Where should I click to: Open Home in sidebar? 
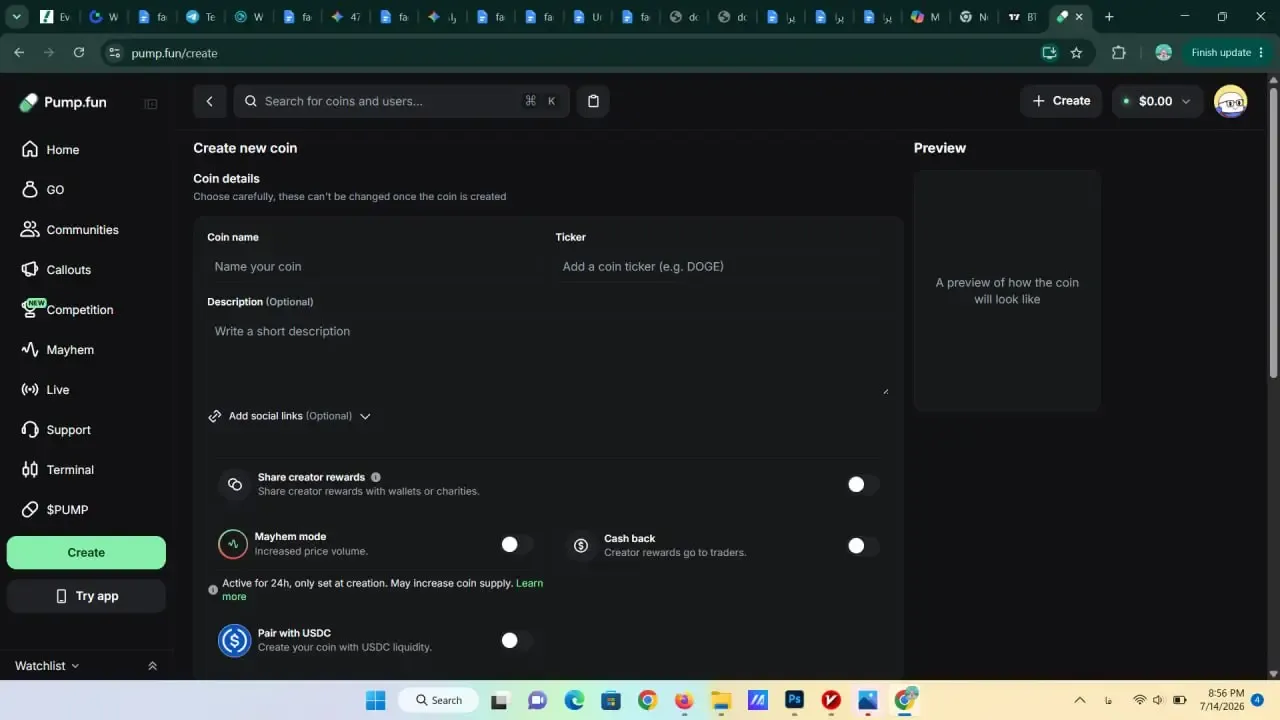62,150
